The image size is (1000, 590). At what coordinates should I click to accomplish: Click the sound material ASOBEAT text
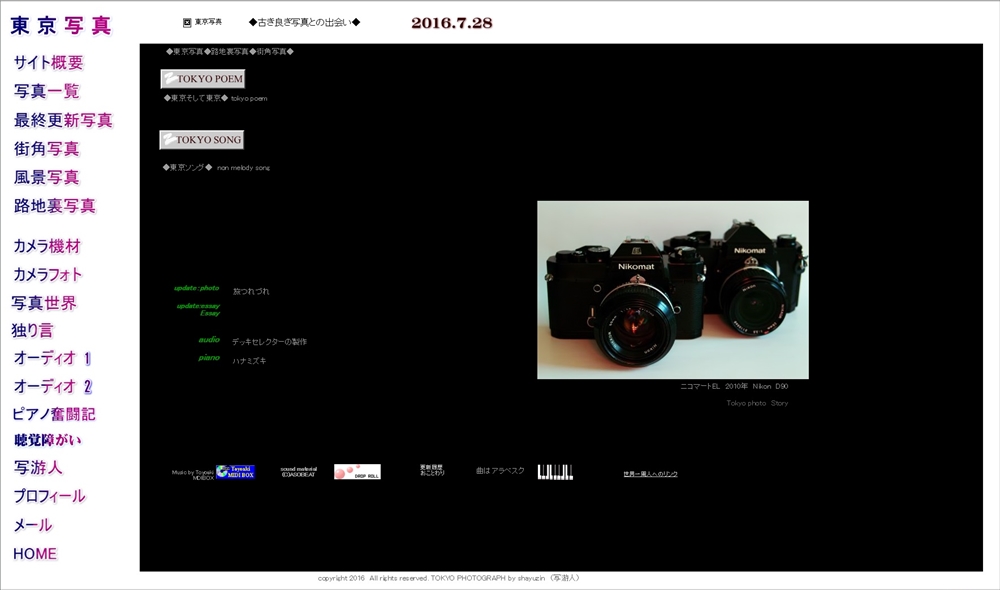tap(298, 472)
